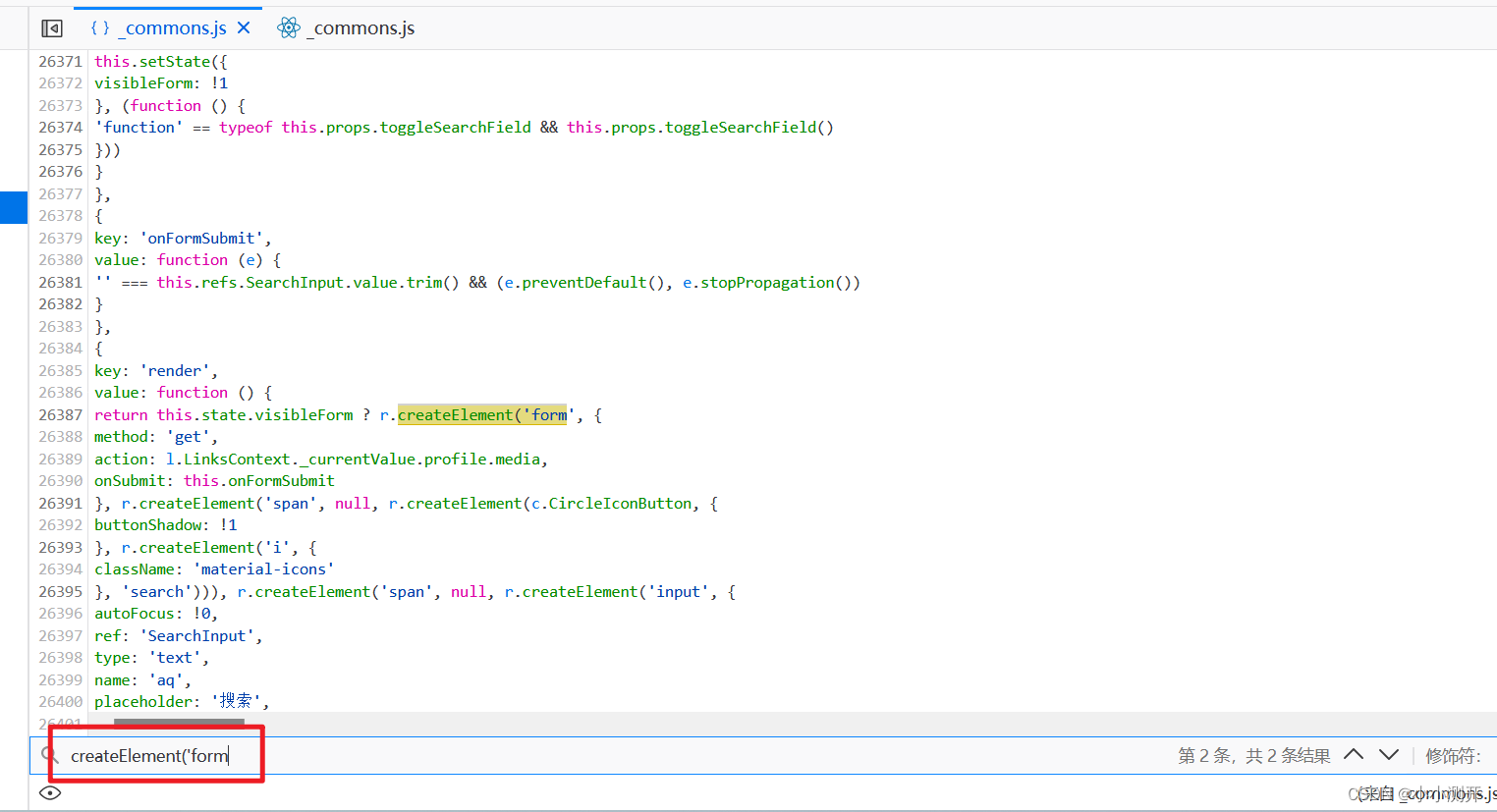Screen dimensions: 1497x812
Task: Open the _commons.js tab with React icon
Action: (347, 28)
